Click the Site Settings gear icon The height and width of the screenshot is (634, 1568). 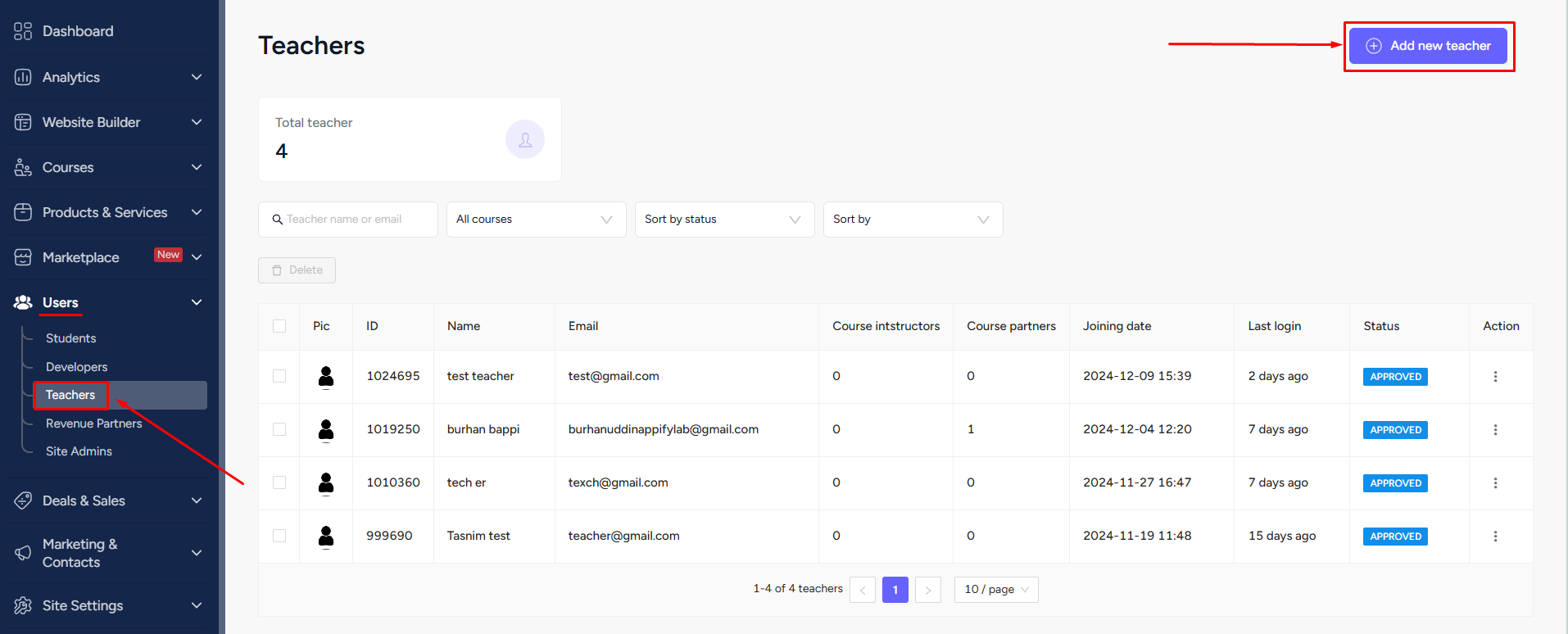(x=23, y=605)
